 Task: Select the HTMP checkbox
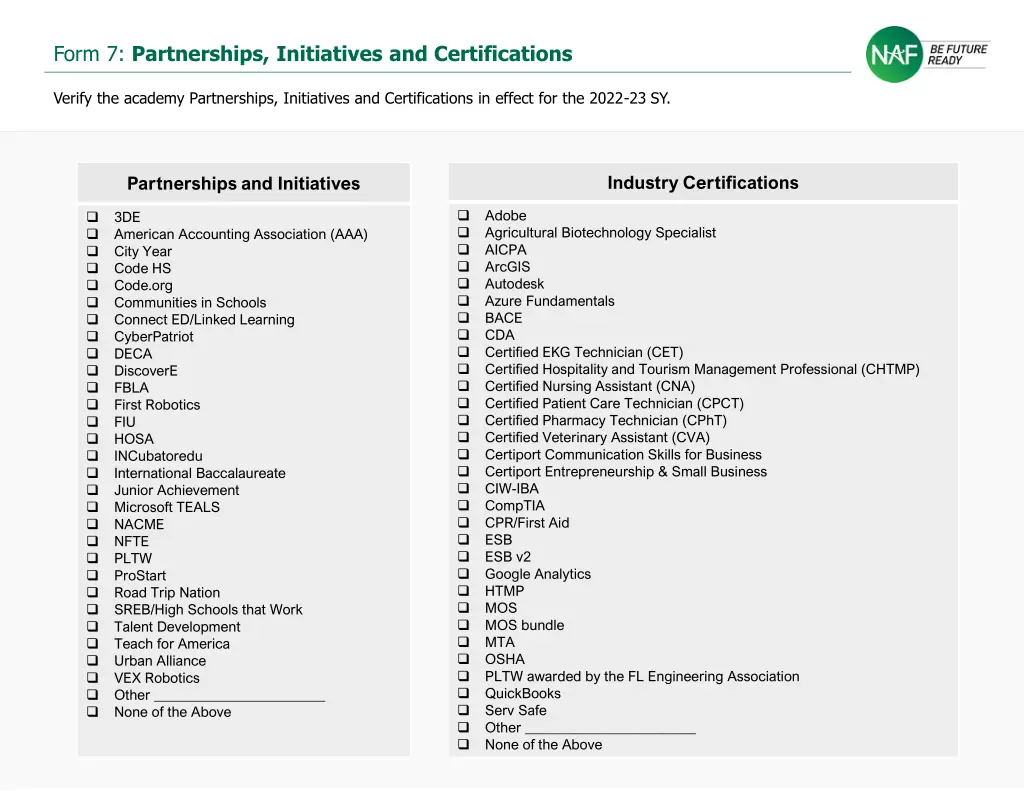tap(463, 590)
